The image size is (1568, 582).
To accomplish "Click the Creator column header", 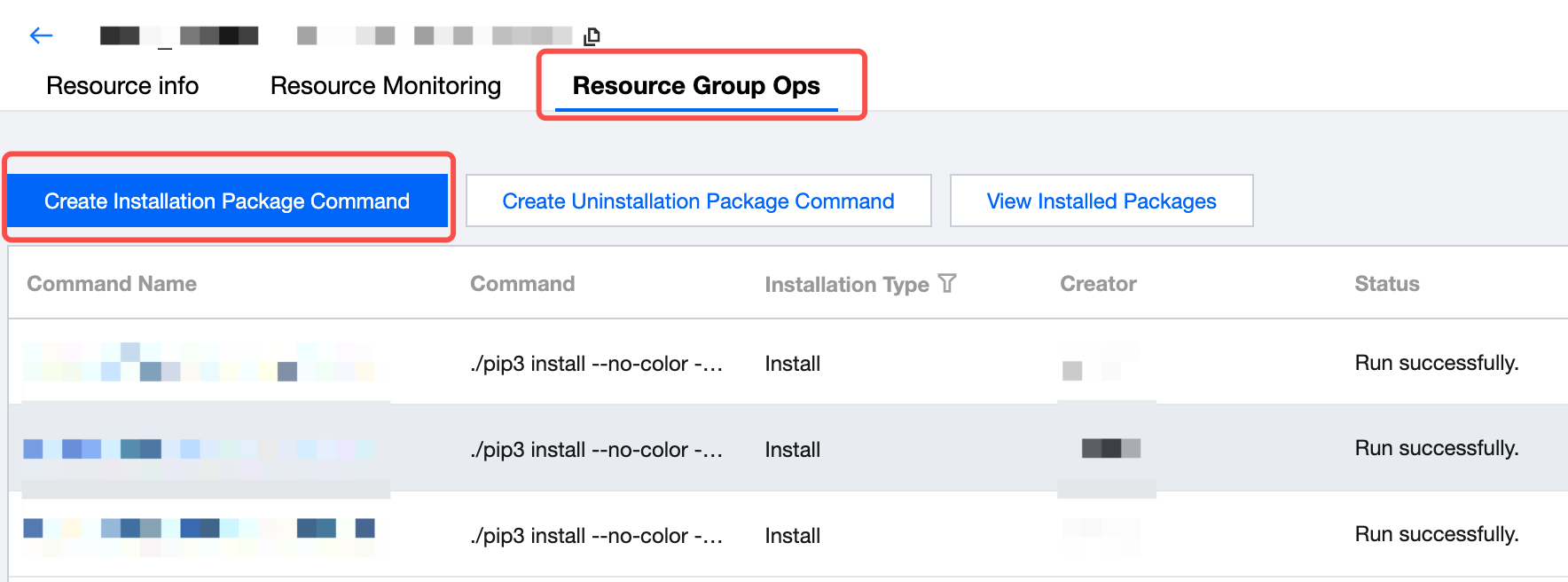I will [1098, 284].
